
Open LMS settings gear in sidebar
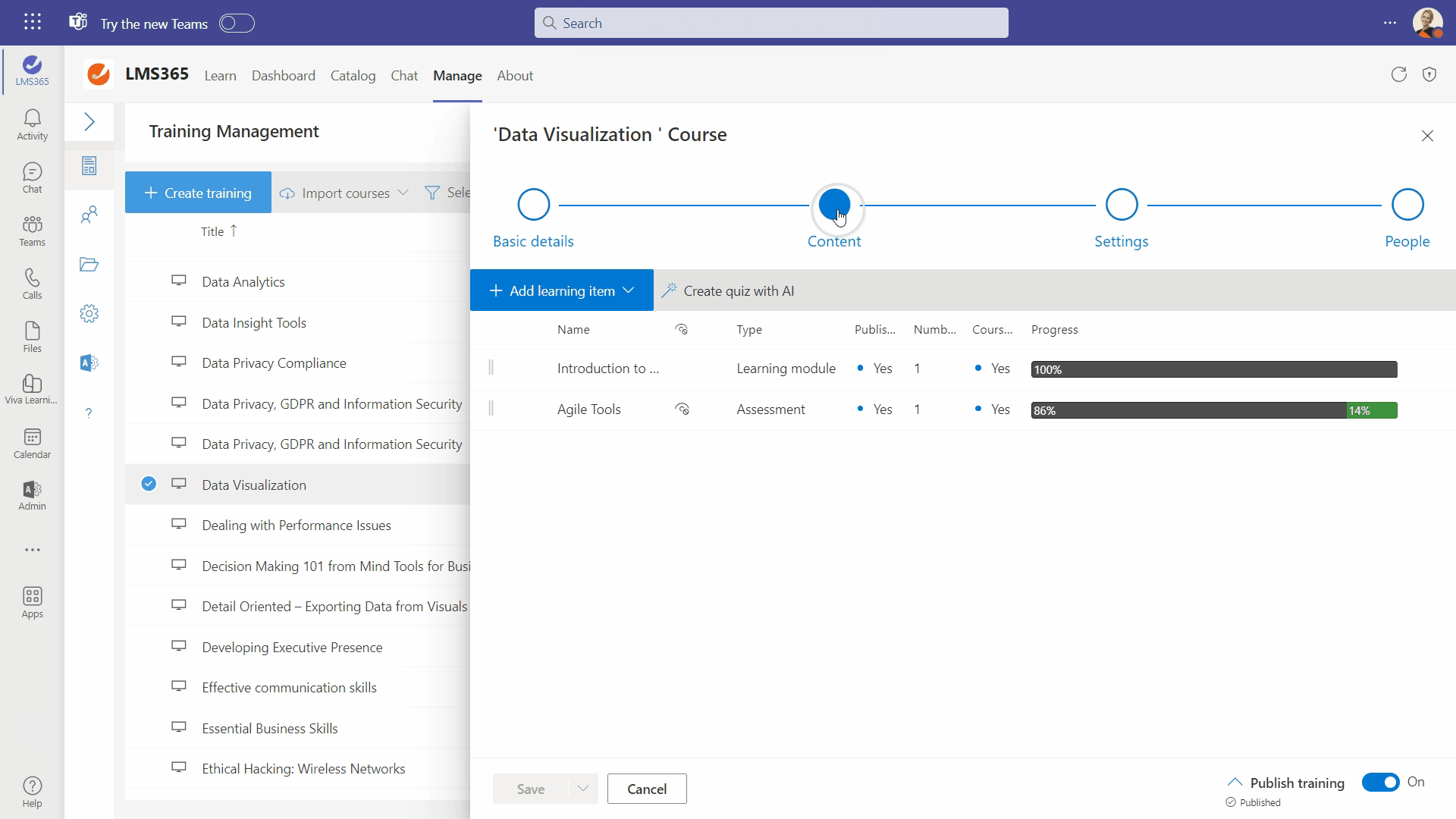pyautogui.click(x=89, y=313)
